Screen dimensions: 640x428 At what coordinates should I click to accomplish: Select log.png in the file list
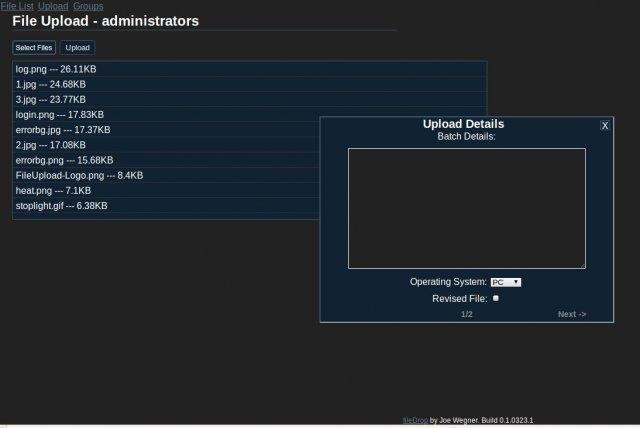click(56, 69)
